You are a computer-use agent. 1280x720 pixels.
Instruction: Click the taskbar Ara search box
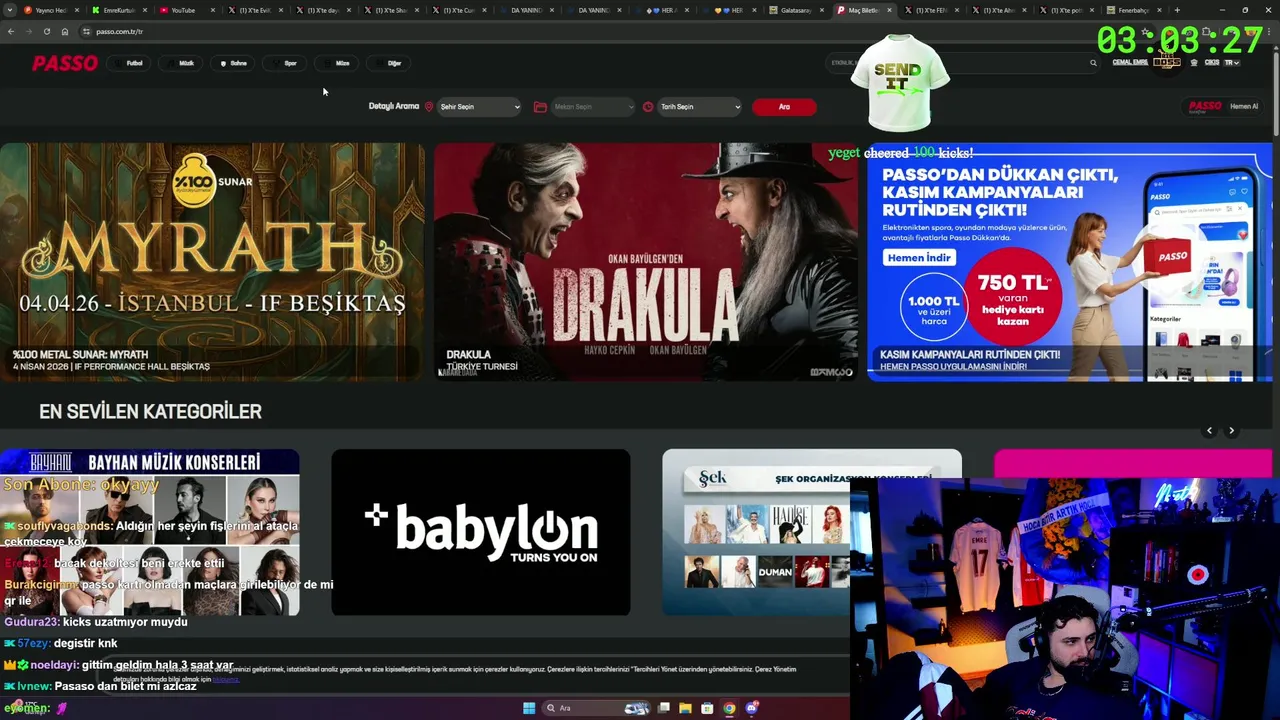pos(597,708)
